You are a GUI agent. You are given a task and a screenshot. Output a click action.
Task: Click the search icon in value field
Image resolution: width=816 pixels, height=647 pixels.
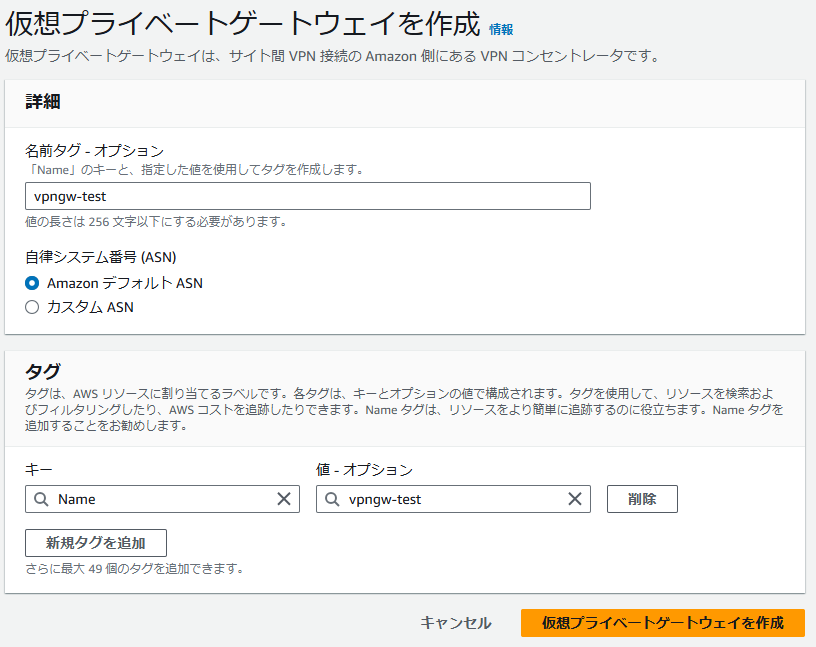point(332,499)
